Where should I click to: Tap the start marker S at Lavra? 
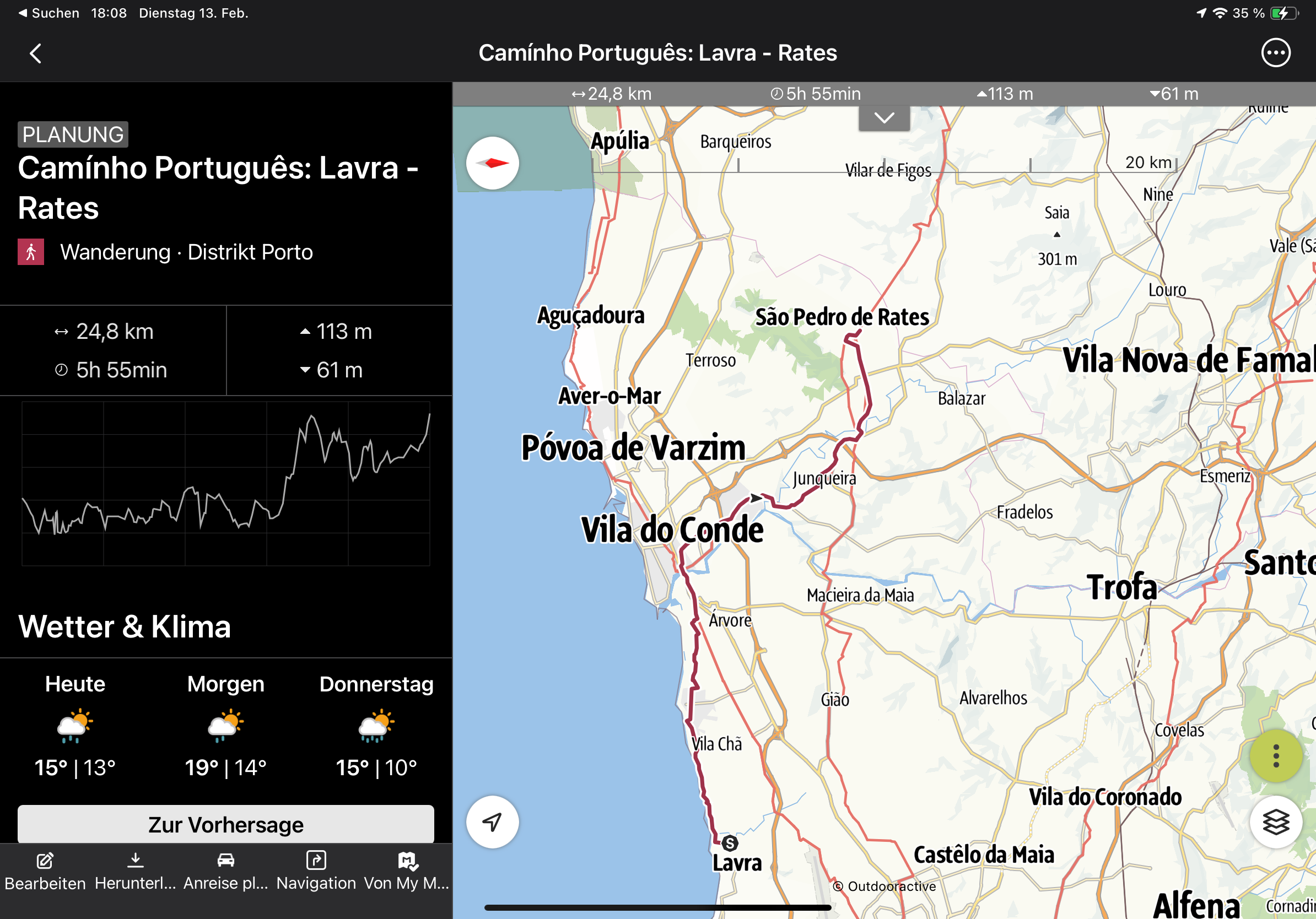[730, 843]
